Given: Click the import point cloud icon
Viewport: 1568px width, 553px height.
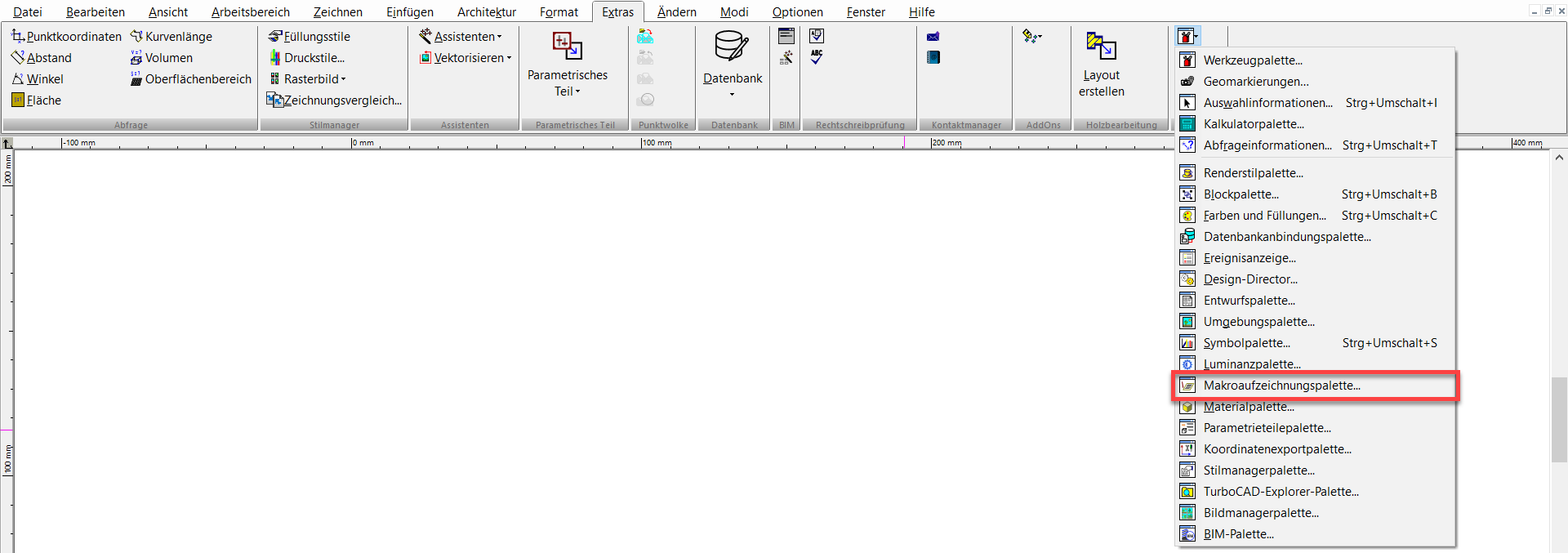Looking at the screenshot, I should click(x=645, y=37).
